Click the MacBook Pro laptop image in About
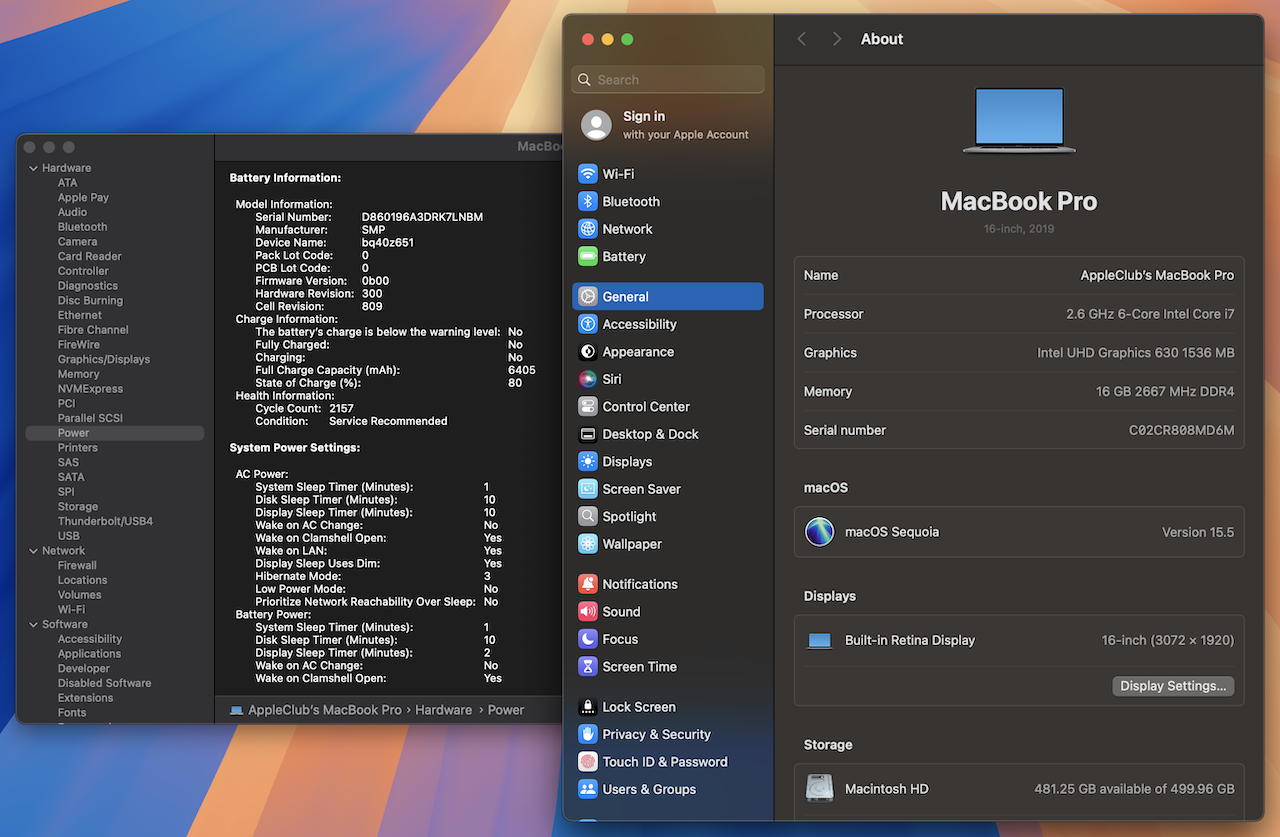 pyautogui.click(x=1019, y=120)
